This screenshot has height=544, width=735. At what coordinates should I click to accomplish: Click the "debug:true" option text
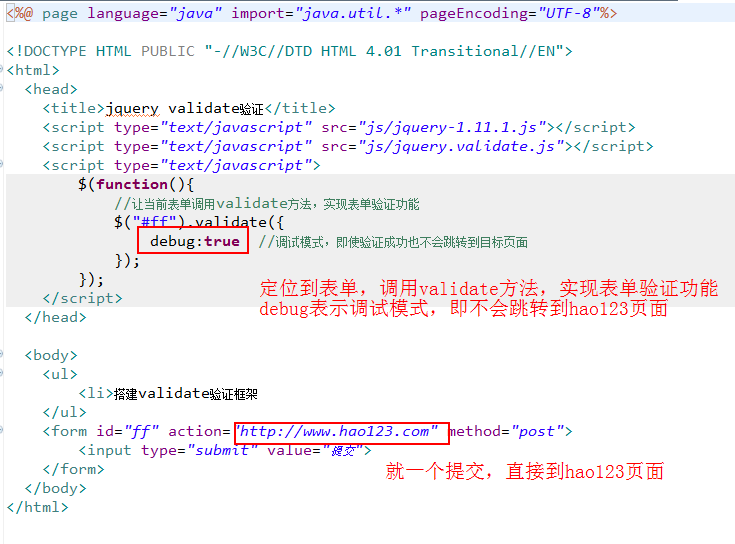pos(195,241)
